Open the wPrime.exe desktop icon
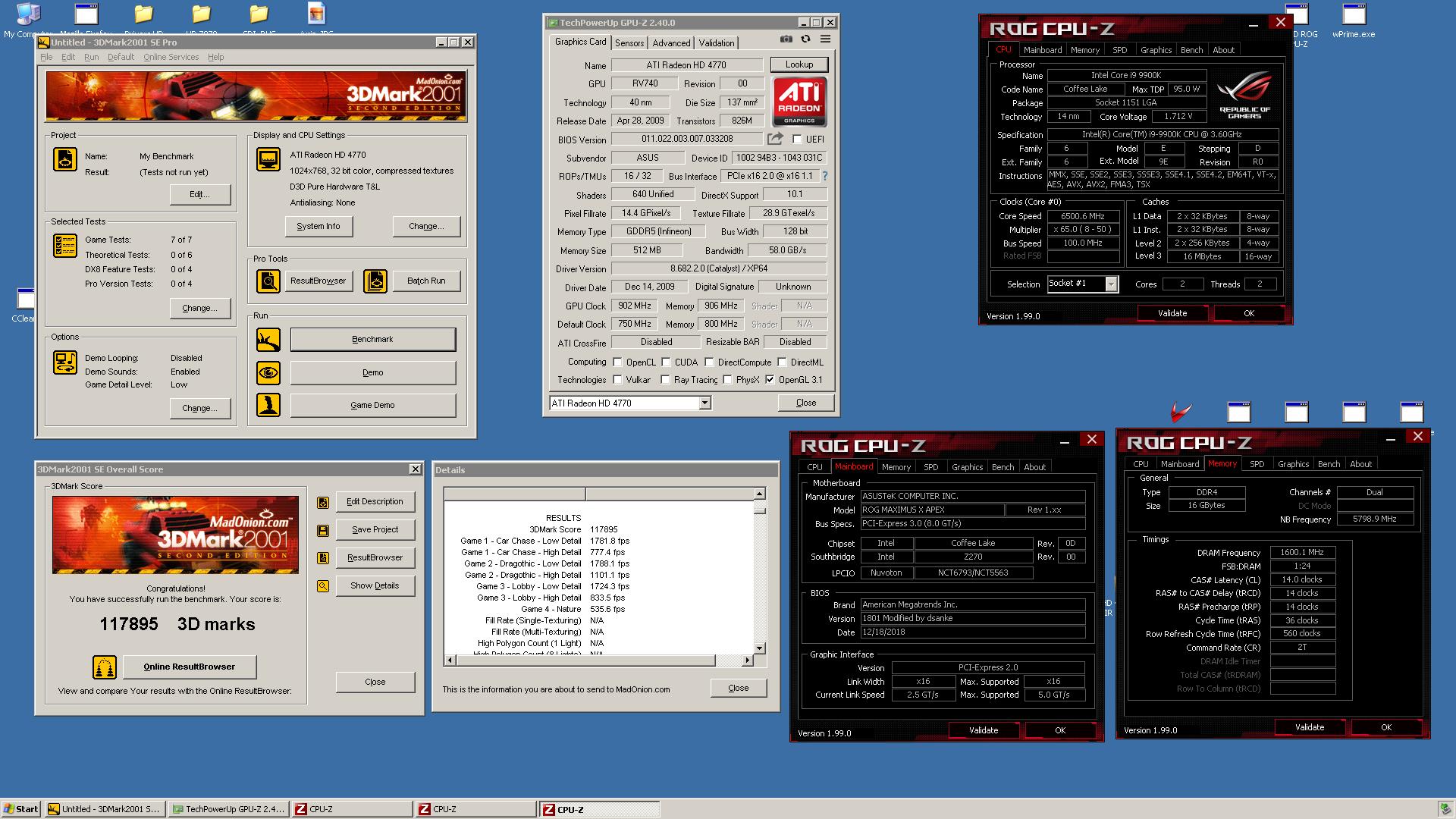Viewport: 1456px width, 819px height. tap(1354, 20)
